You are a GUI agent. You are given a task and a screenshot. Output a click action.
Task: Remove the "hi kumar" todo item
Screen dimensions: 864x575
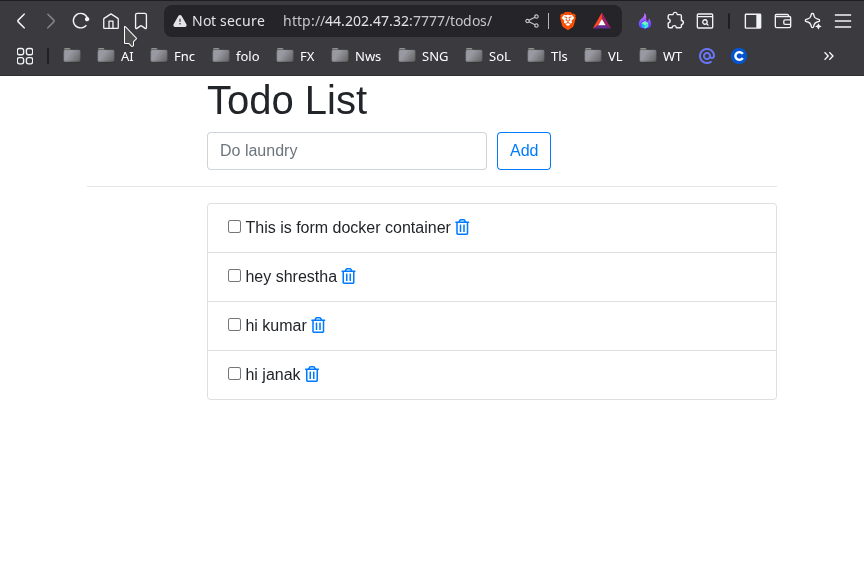click(x=318, y=325)
